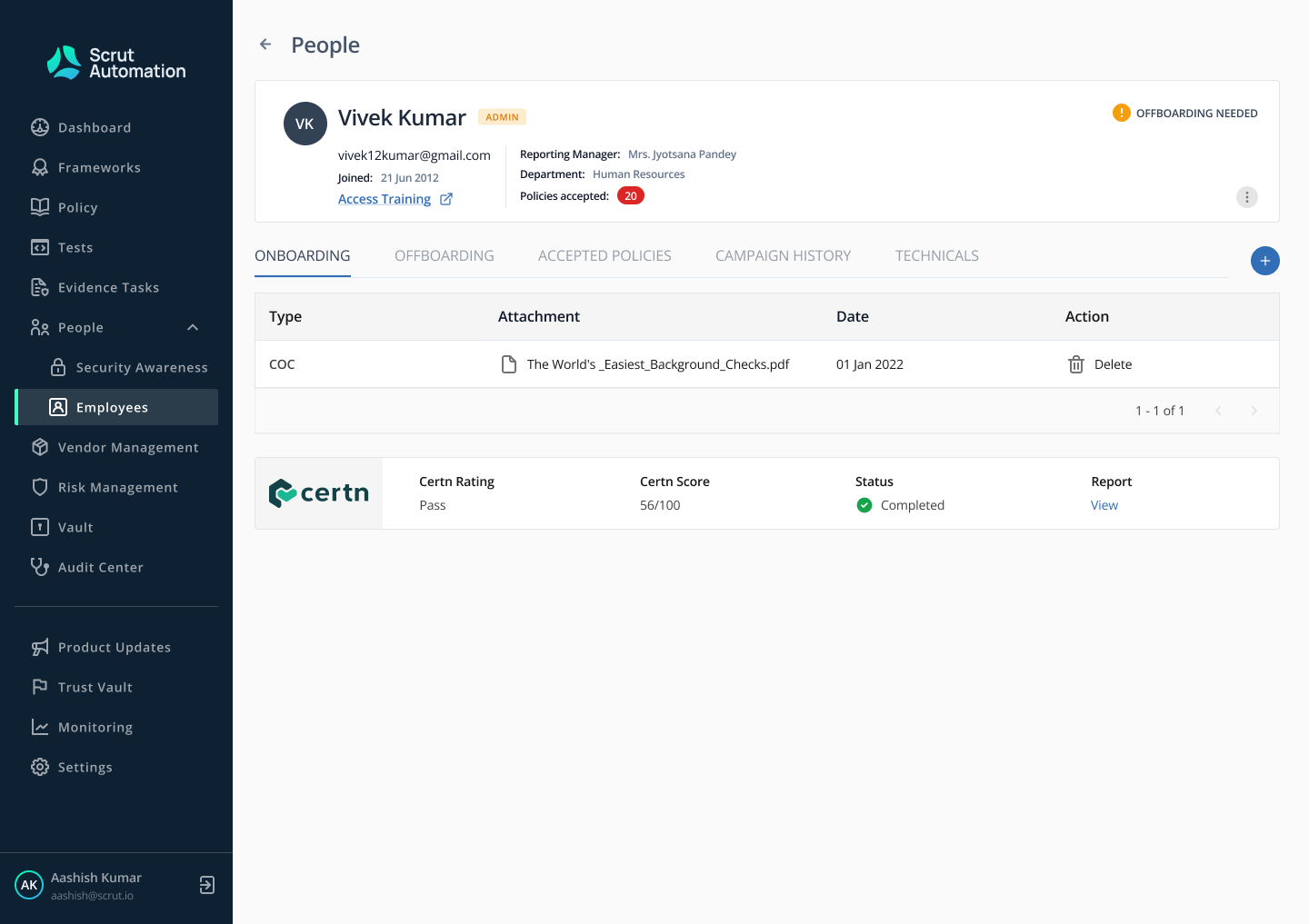
Task: Click the Policy book icon
Action: (40, 207)
